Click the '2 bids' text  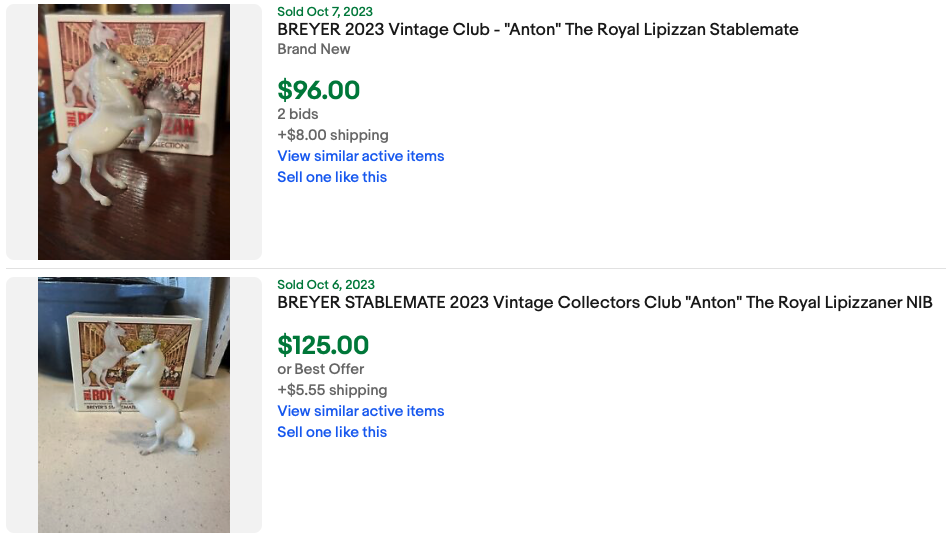[297, 114]
